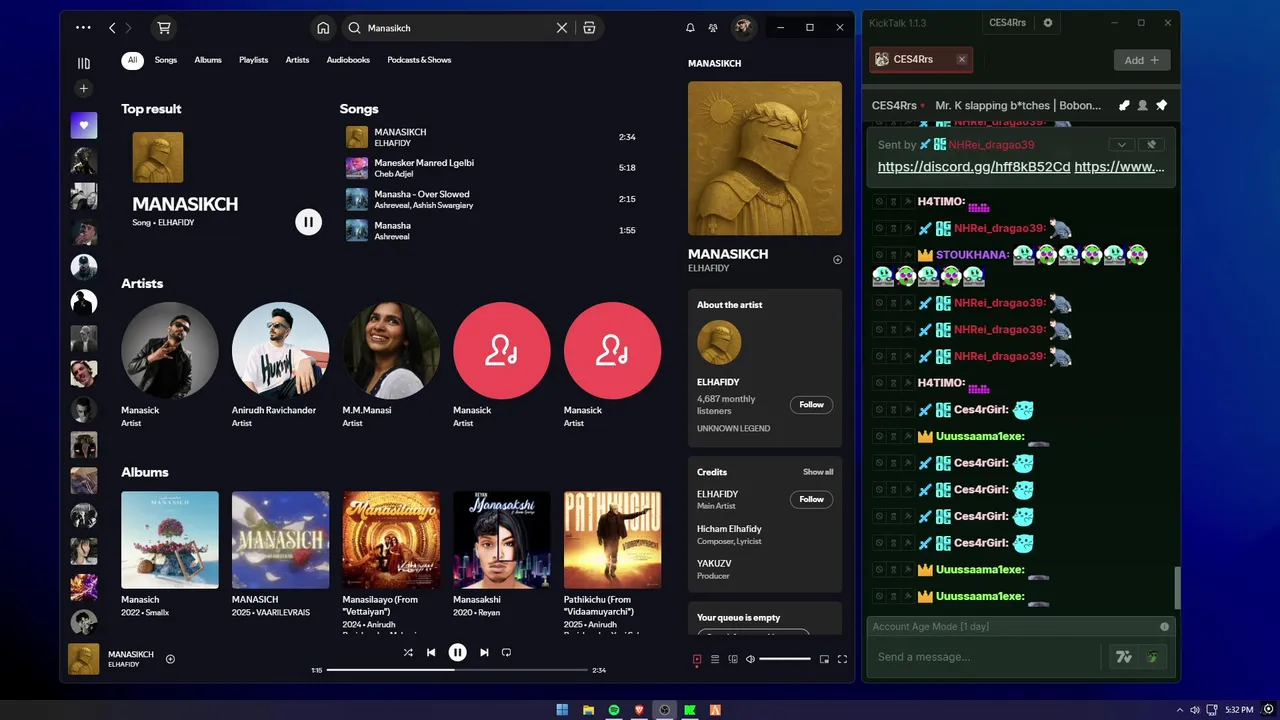
Task: Open the emote picker in KickTalk
Action: tap(1153, 657)
